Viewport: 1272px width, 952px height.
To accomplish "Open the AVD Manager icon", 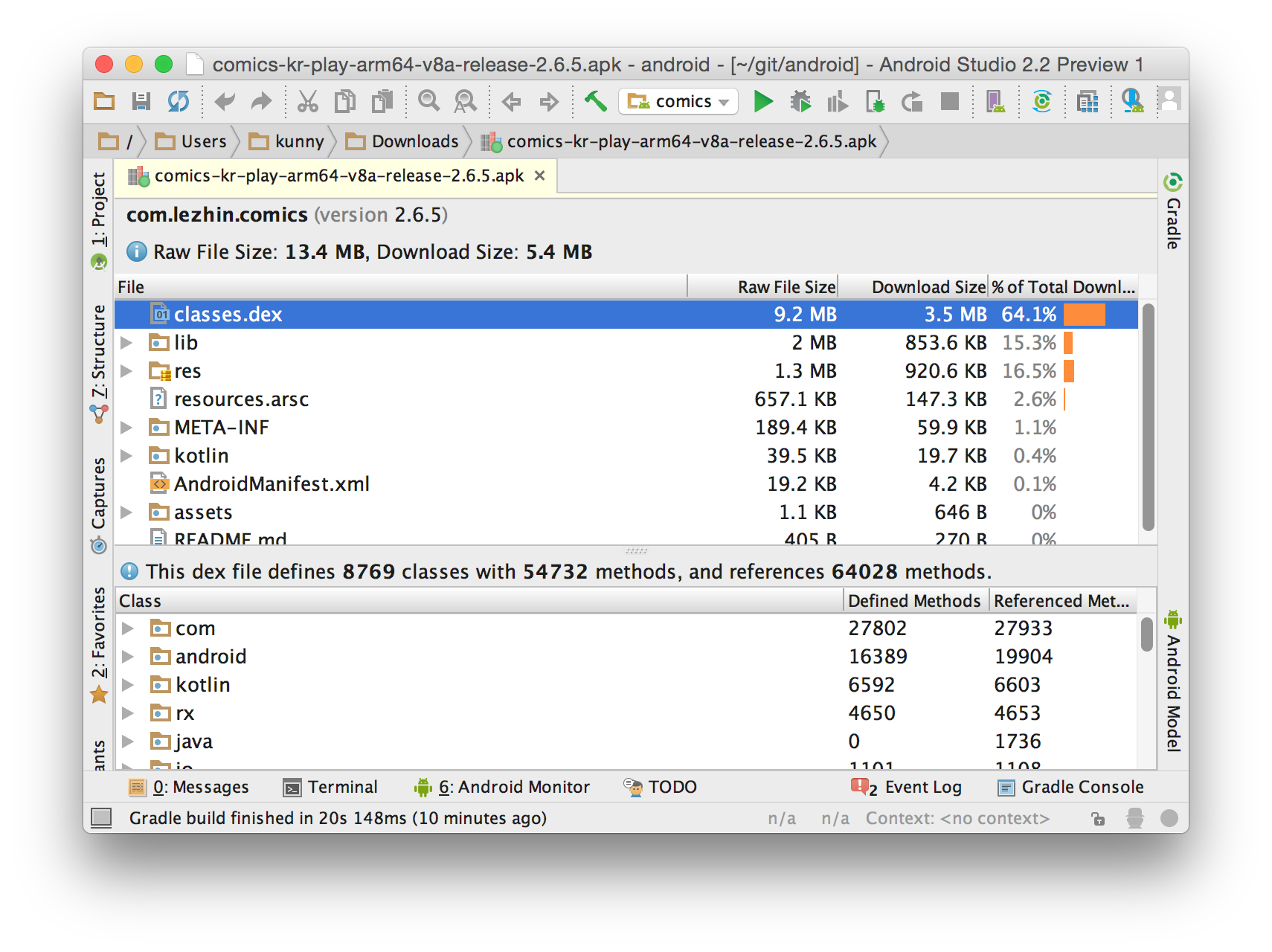I will (x=995, y=101).
